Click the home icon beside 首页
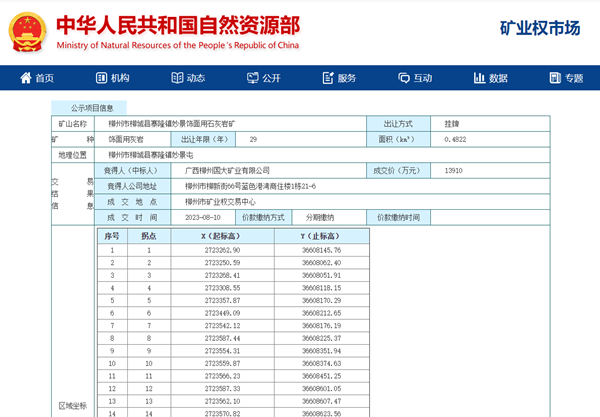Viewport: 600px width, 417px height. [24, 79]
